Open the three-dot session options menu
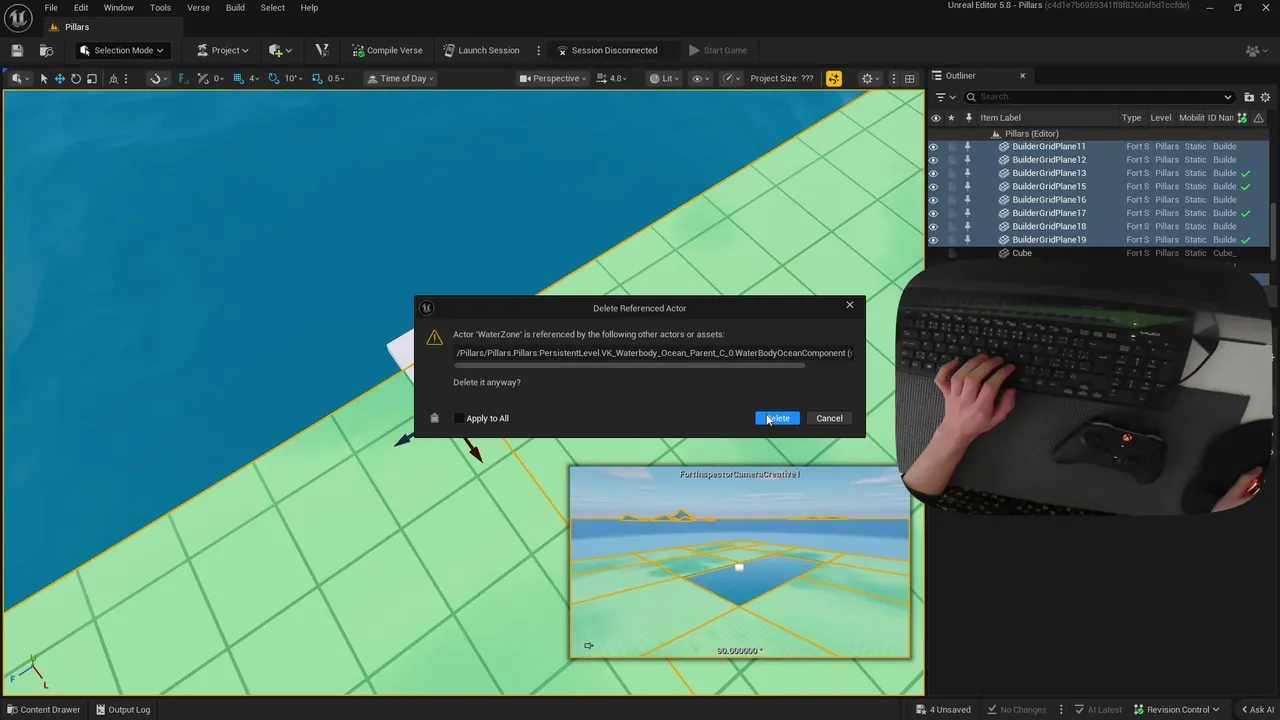Screen dimensions: 1280x720 (x=539, y=50)
